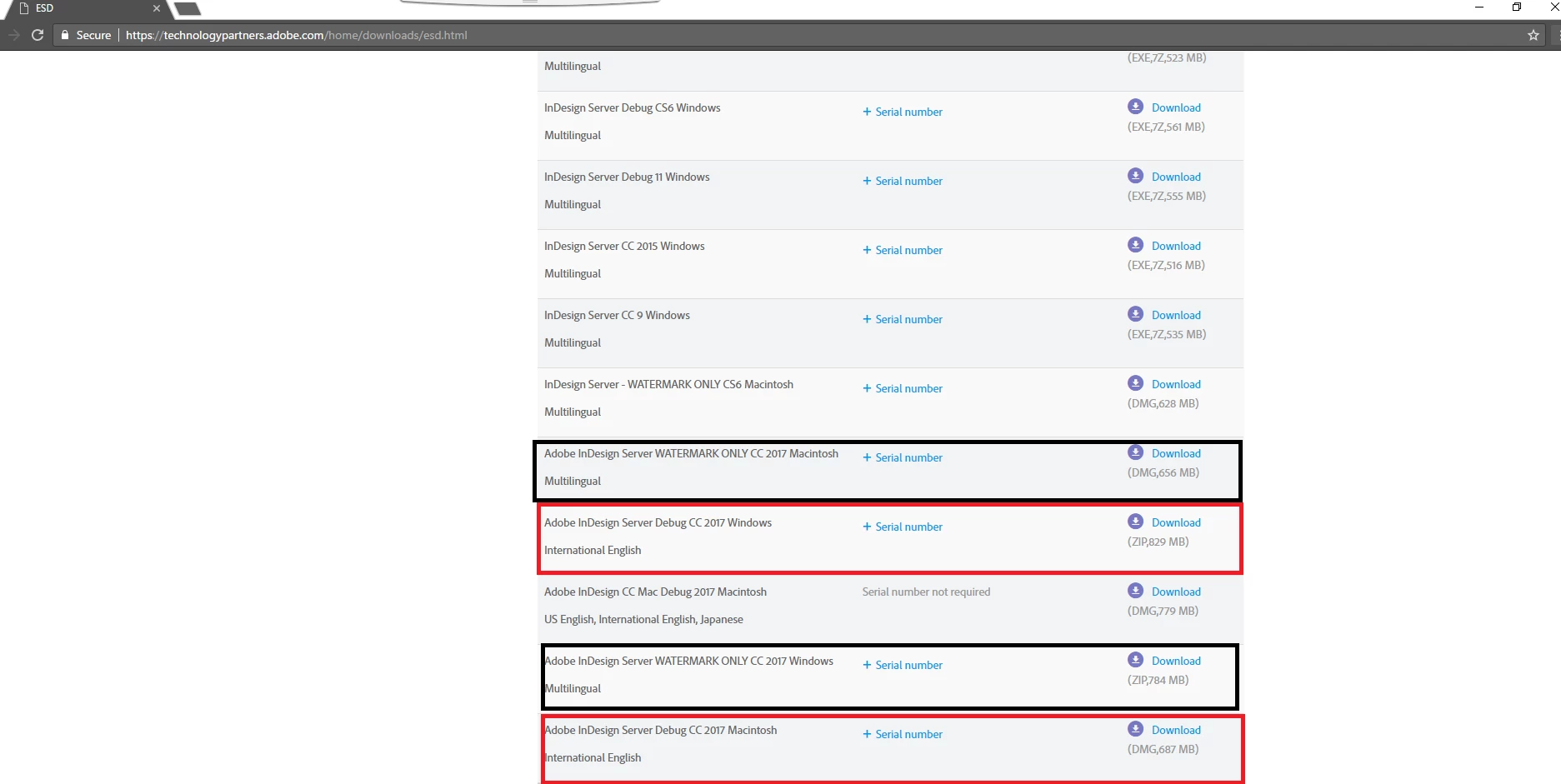Click the Secure padlock icon
The width and height of the screenshot is (1561, 784).
pyautogui.click(x=65, y=35)
